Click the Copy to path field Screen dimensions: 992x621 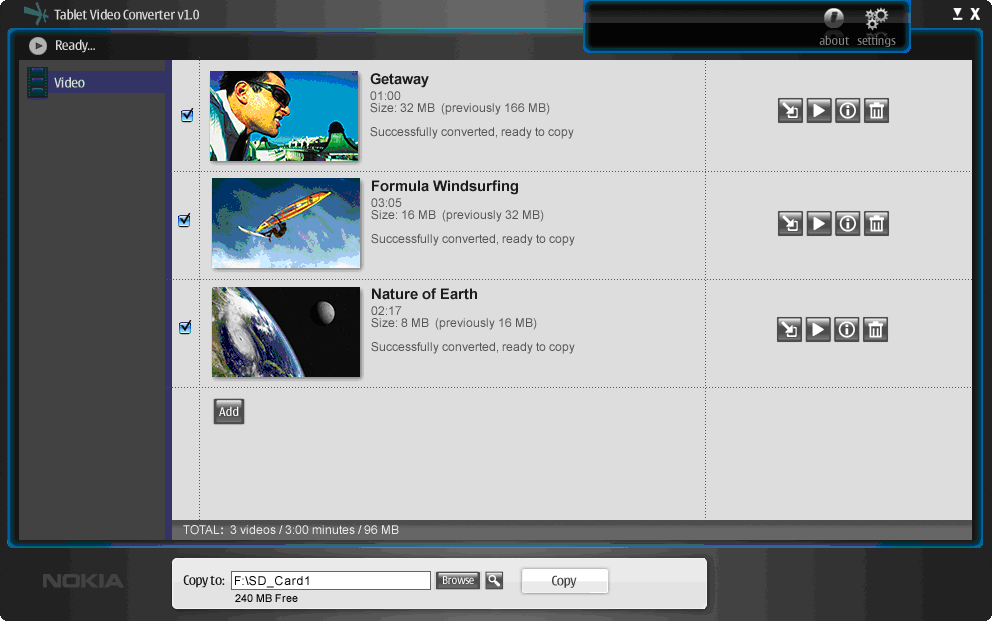[330, 581]
